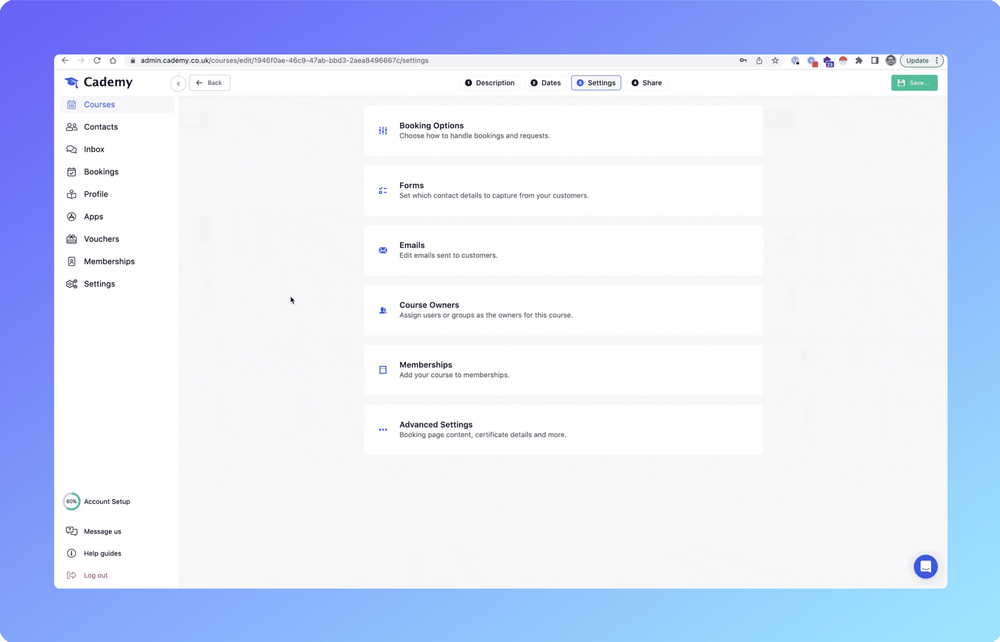This screenshot has height=642, width=1000.
Task: Bookmark page with star icon
Action: pyautogui.click(x=775, y=61)
